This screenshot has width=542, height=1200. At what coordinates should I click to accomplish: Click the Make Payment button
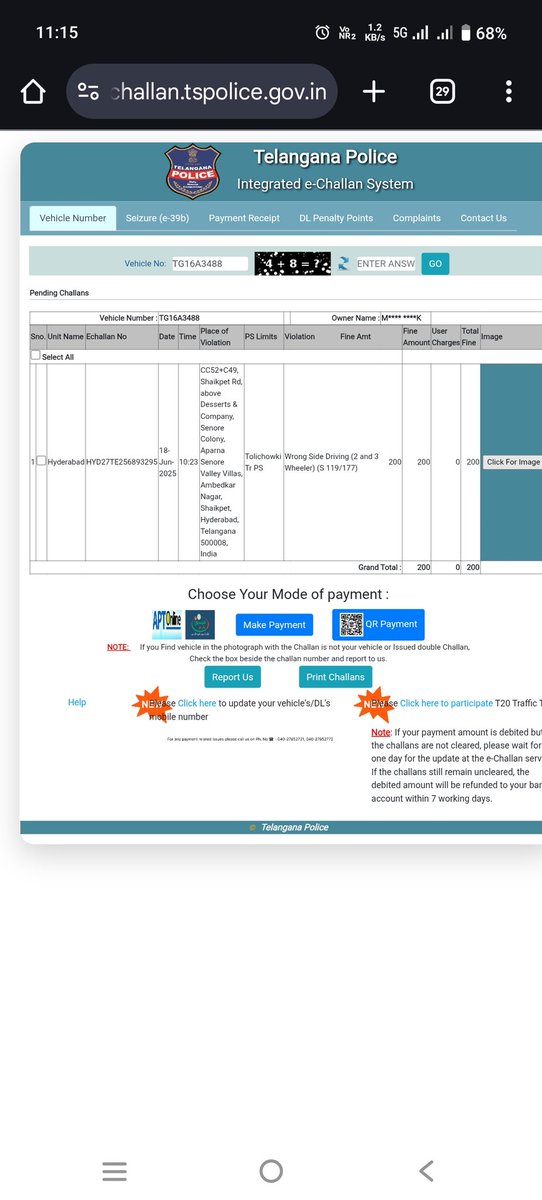[275, 625]
